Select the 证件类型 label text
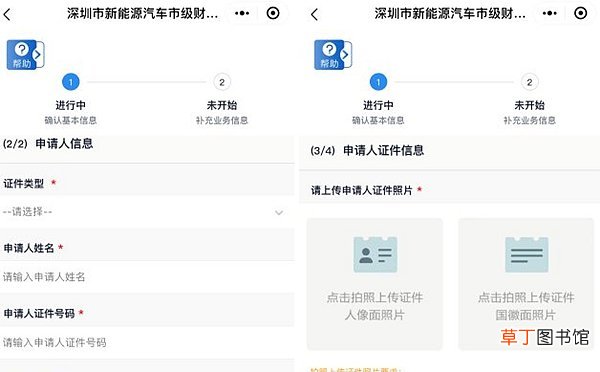This screenshot has width=600, height=372. pyautogui.click(x=24, y=183)
